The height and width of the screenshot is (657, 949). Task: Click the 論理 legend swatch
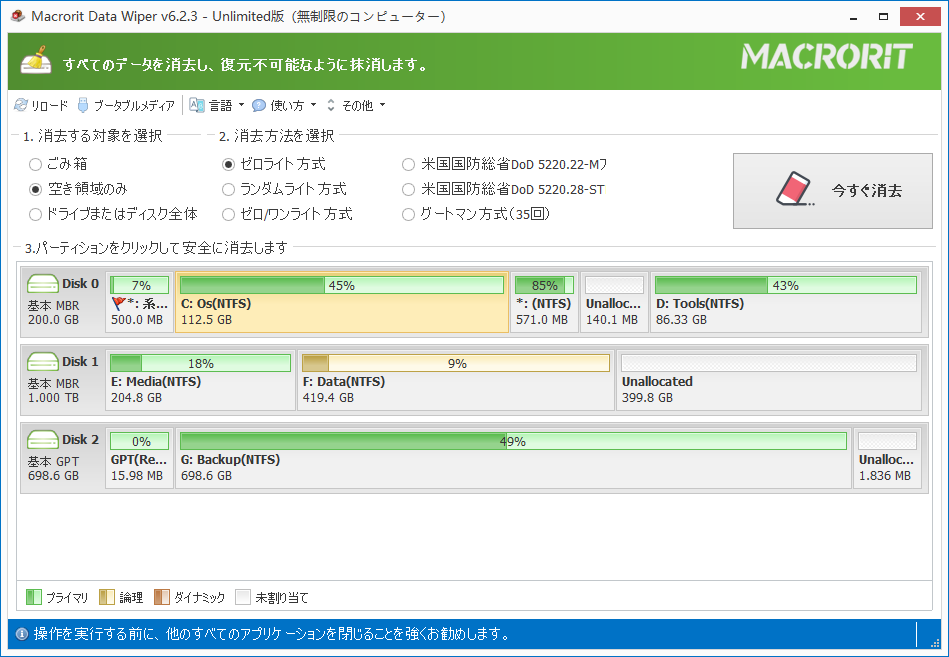[107, 597]
